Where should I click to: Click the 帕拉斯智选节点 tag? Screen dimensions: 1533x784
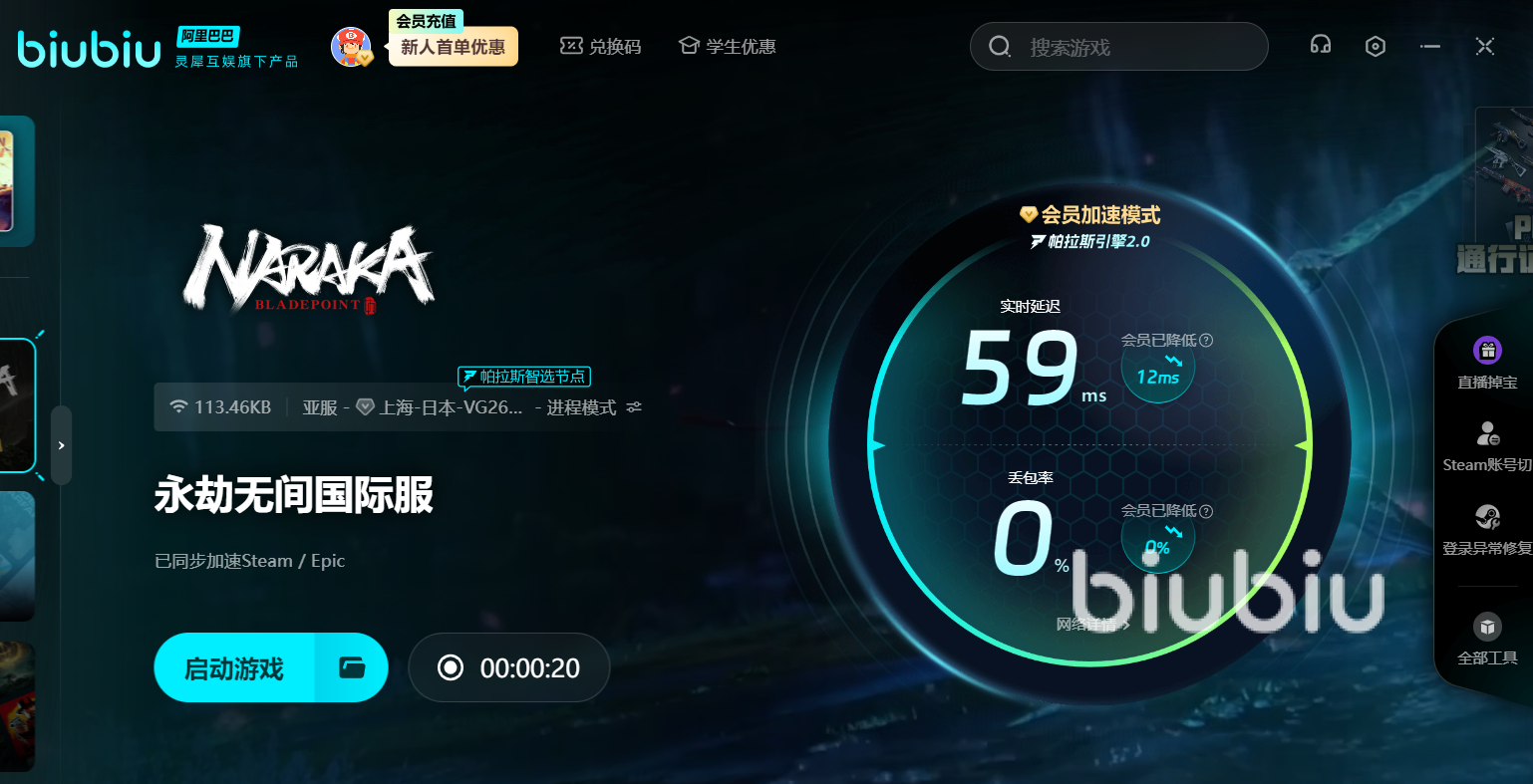point(524,377)
